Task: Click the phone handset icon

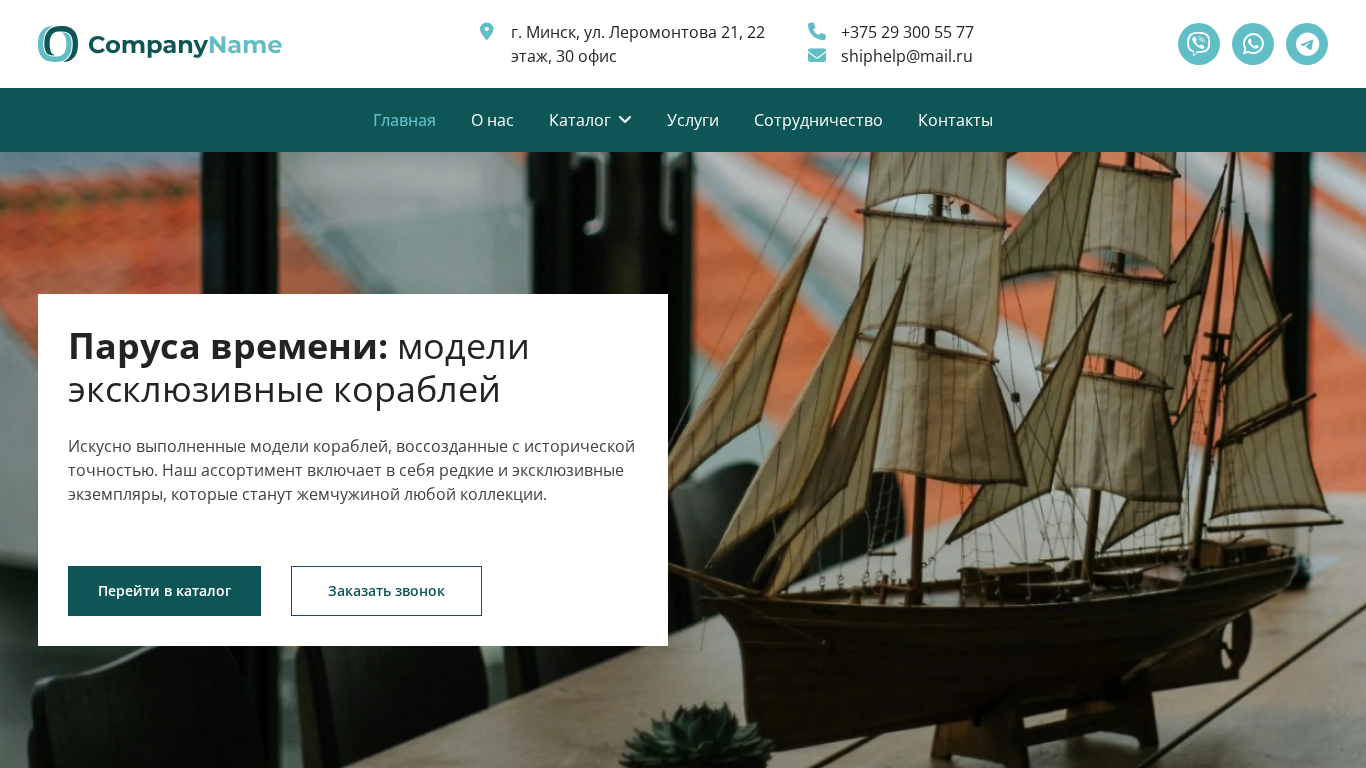Action: click(817, 31)
